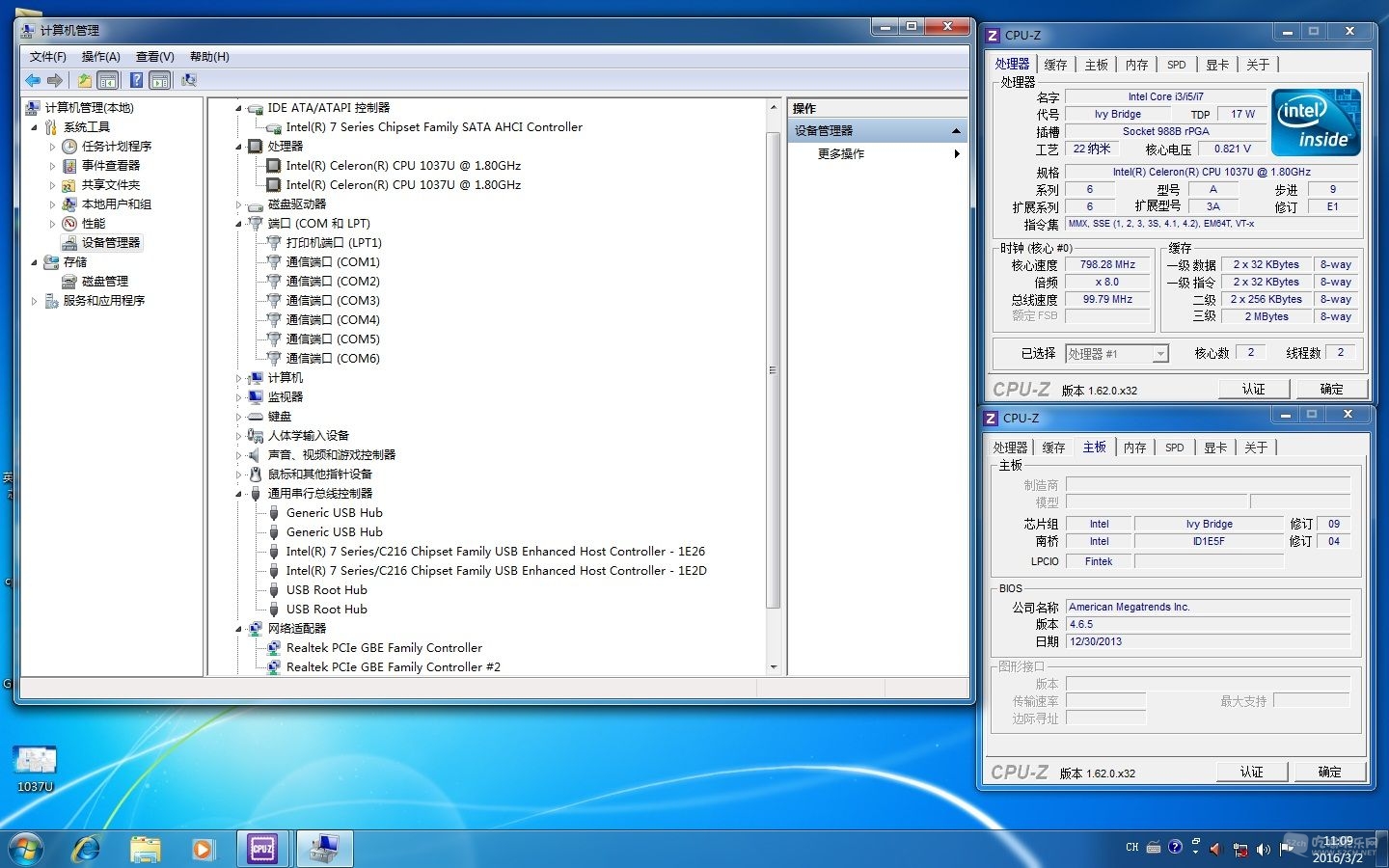Select communication port (COM4)
Screen dimensions: 1389x868
(333, 320)
